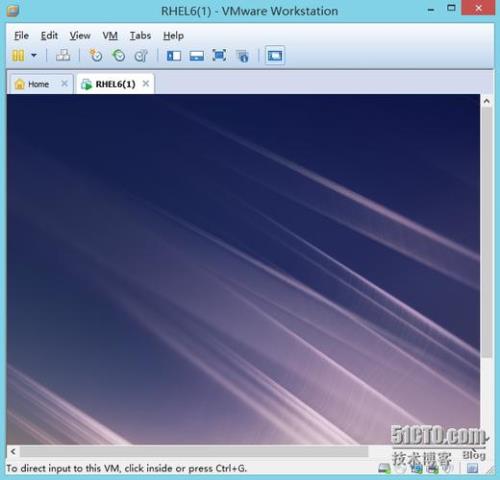Open the File menu
500x480 pixels.
[21, 35]
